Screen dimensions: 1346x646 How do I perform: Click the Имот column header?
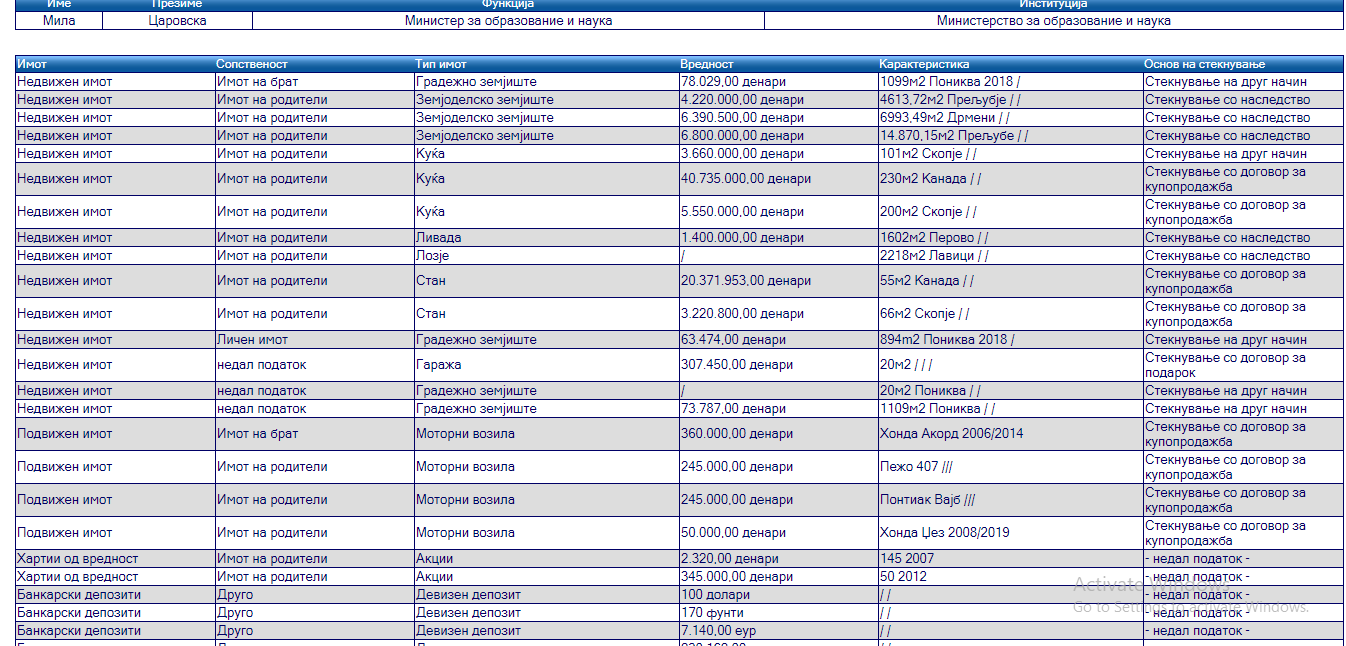pos(32,64)
